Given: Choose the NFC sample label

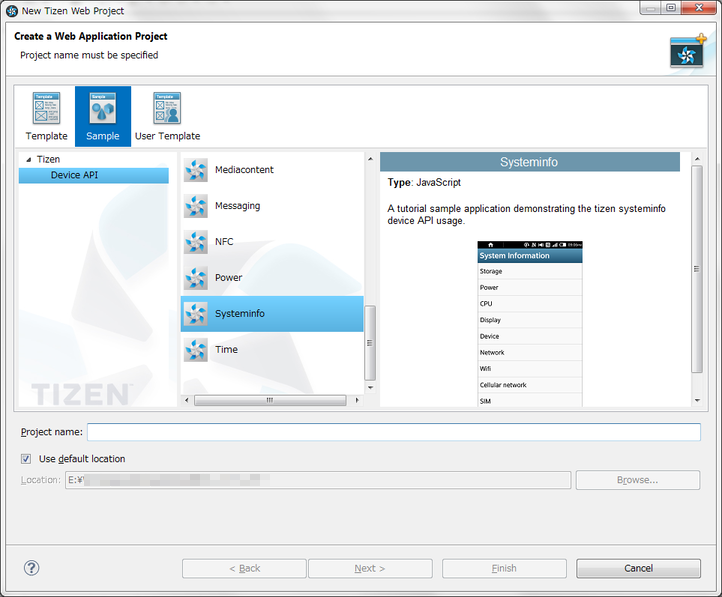Looking at the screenshot, I should (x=224, y=242).
